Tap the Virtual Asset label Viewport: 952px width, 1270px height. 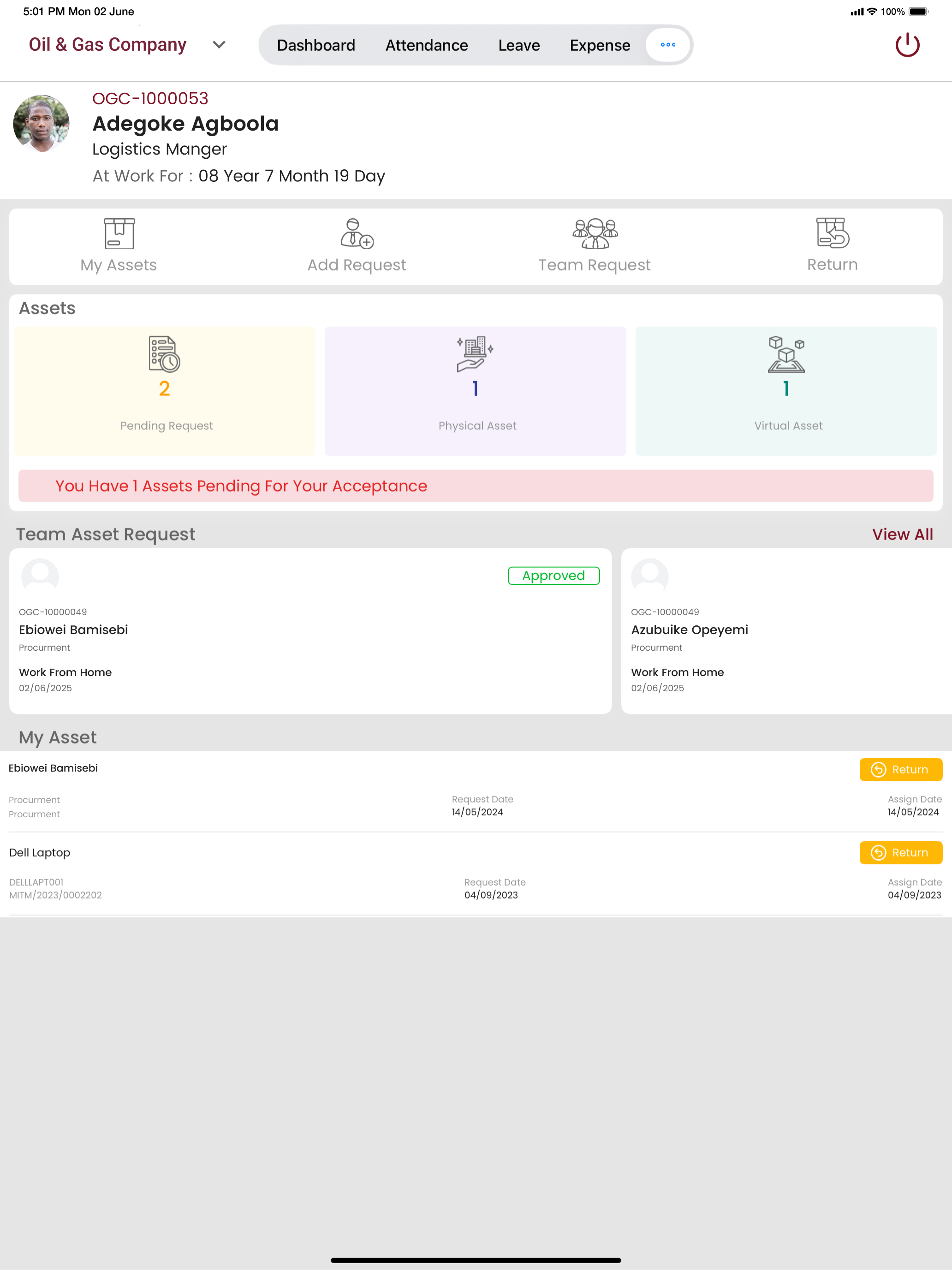point(788,425)
